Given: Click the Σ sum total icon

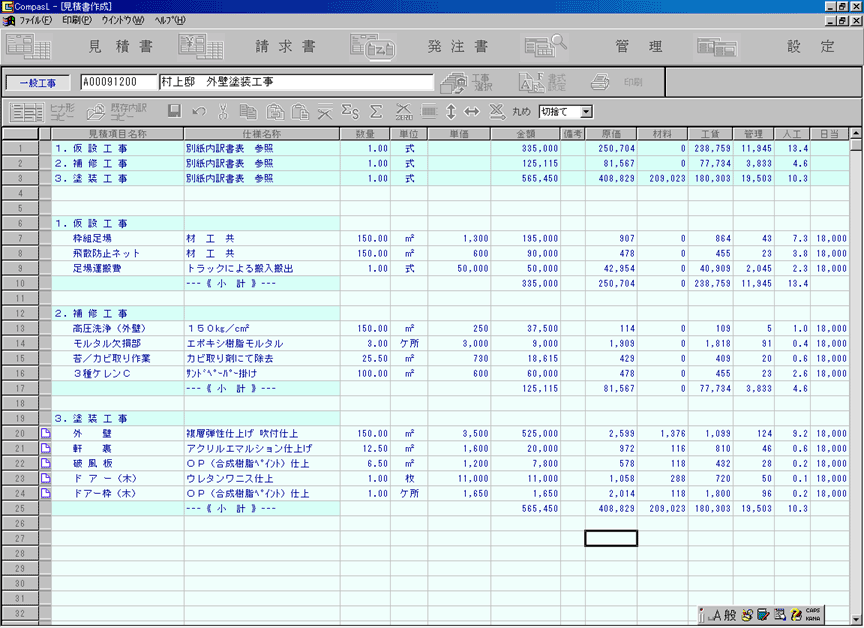Looking at the screenshot, I should click(376, 112).
